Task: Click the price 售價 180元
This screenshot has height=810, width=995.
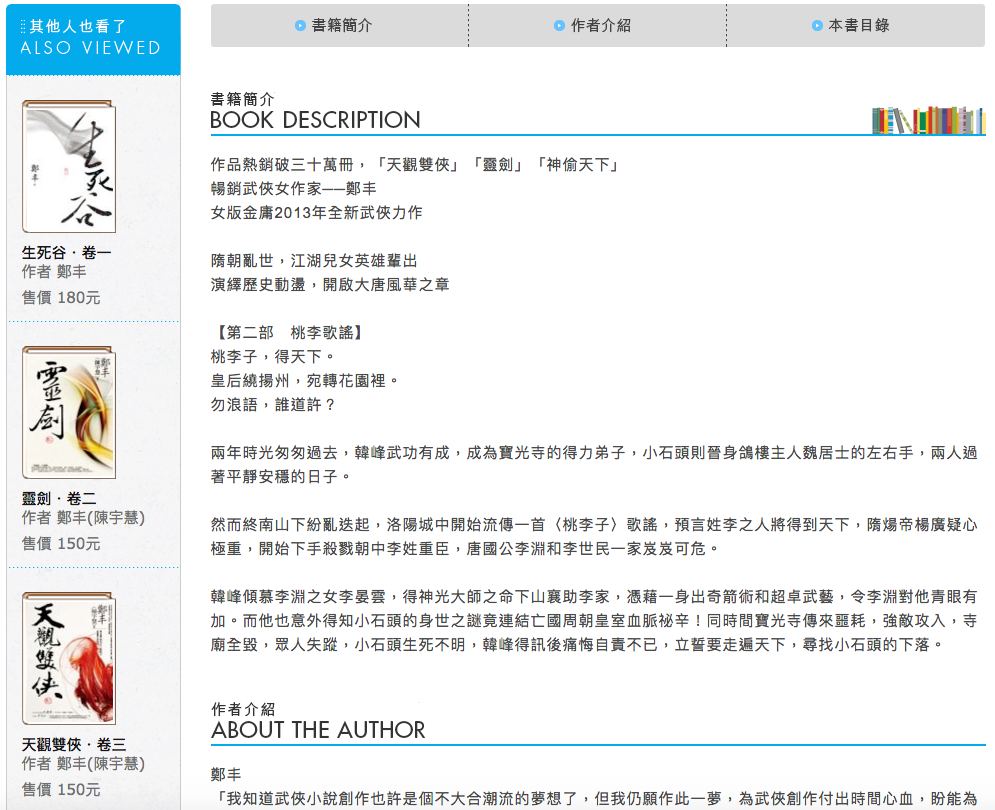Action: click(x=61, y=298)
